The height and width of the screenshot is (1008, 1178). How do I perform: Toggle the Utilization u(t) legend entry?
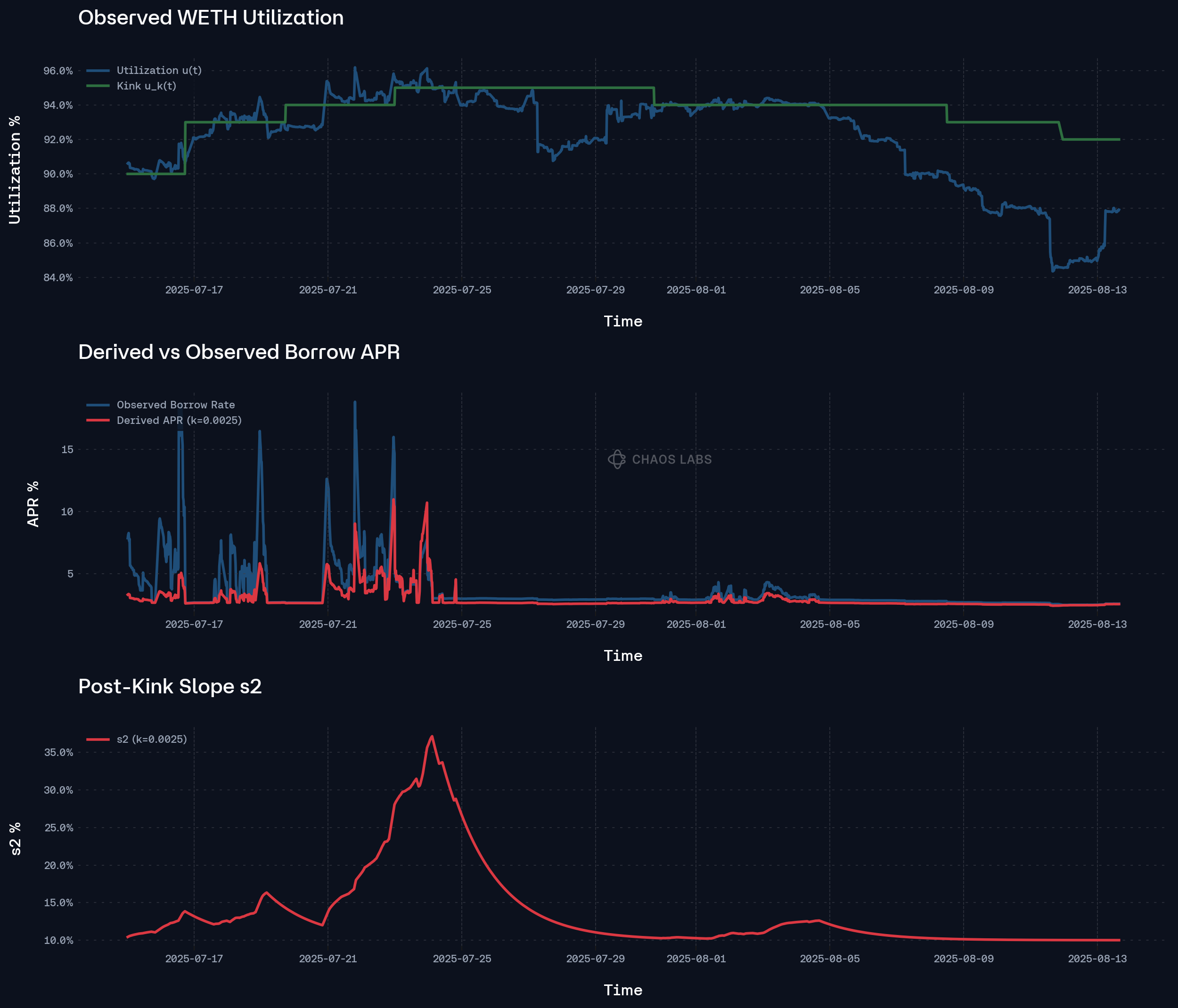[x=159, y=71]
